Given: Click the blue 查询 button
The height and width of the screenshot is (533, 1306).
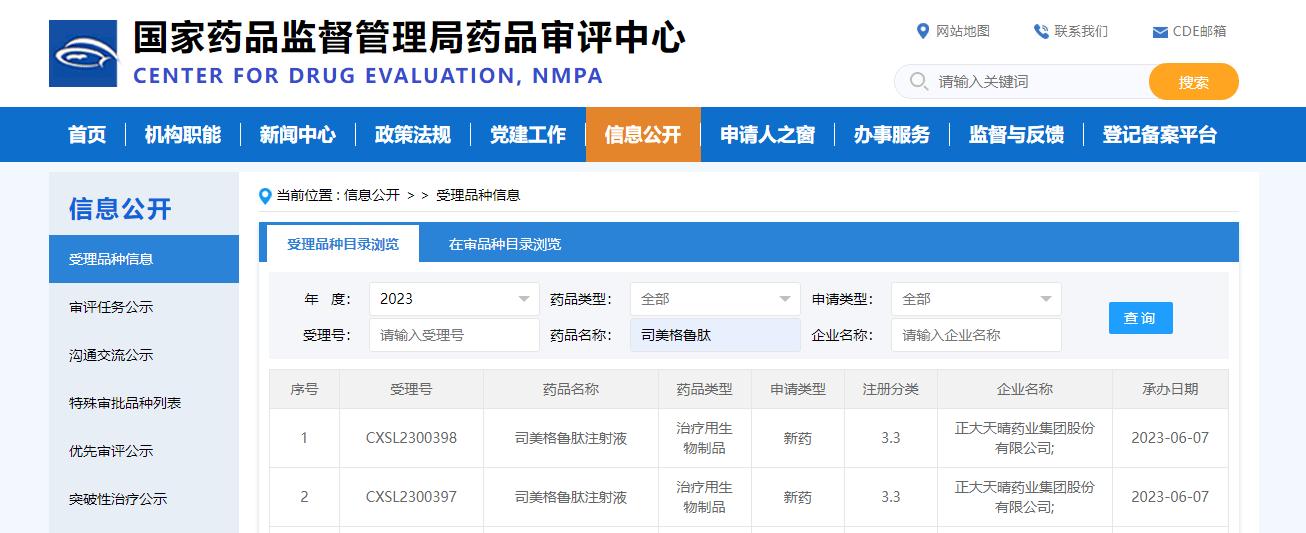Looking at the screenshot, I should click(x=1140, y=318).
